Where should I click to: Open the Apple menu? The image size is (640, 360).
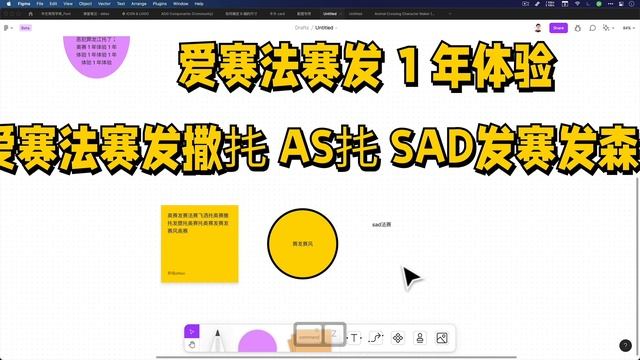pos(9,4)
